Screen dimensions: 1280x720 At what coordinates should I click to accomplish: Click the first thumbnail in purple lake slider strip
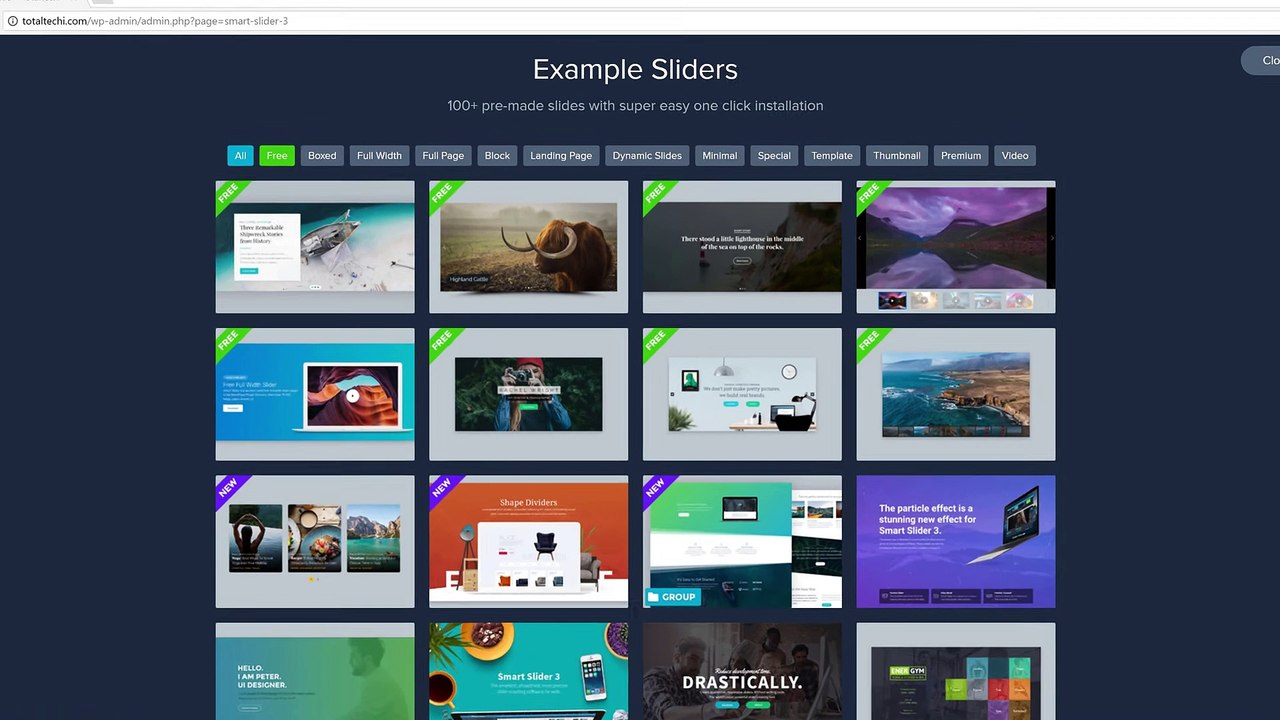coord(892,300)
